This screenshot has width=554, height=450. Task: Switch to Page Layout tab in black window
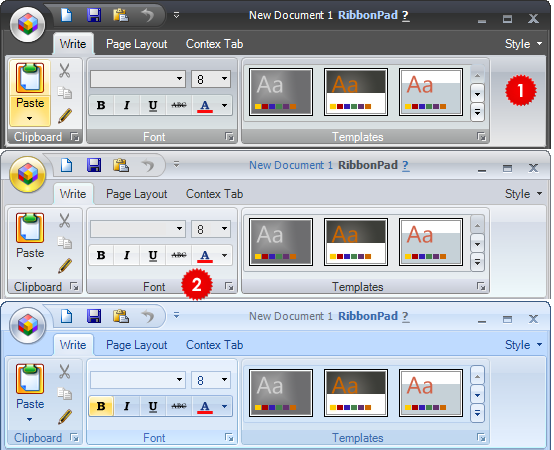point(137,44)
